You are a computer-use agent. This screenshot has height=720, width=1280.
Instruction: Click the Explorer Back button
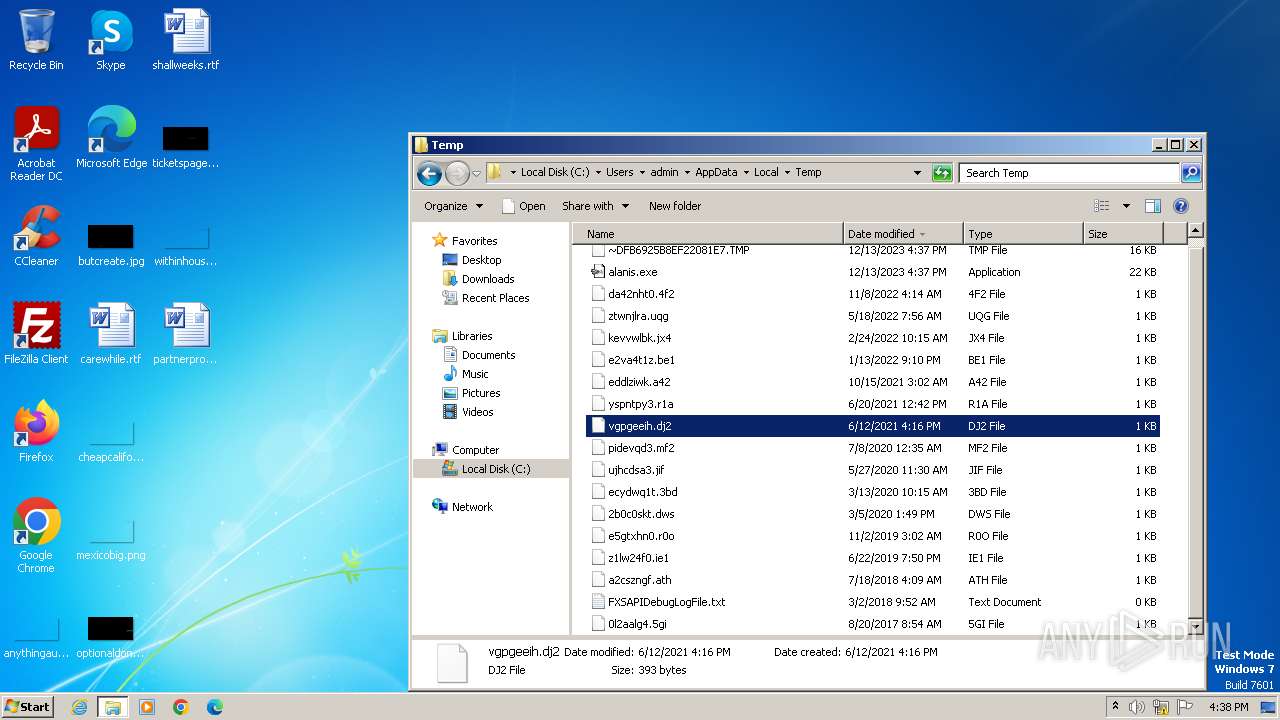(x=430, y=173)
